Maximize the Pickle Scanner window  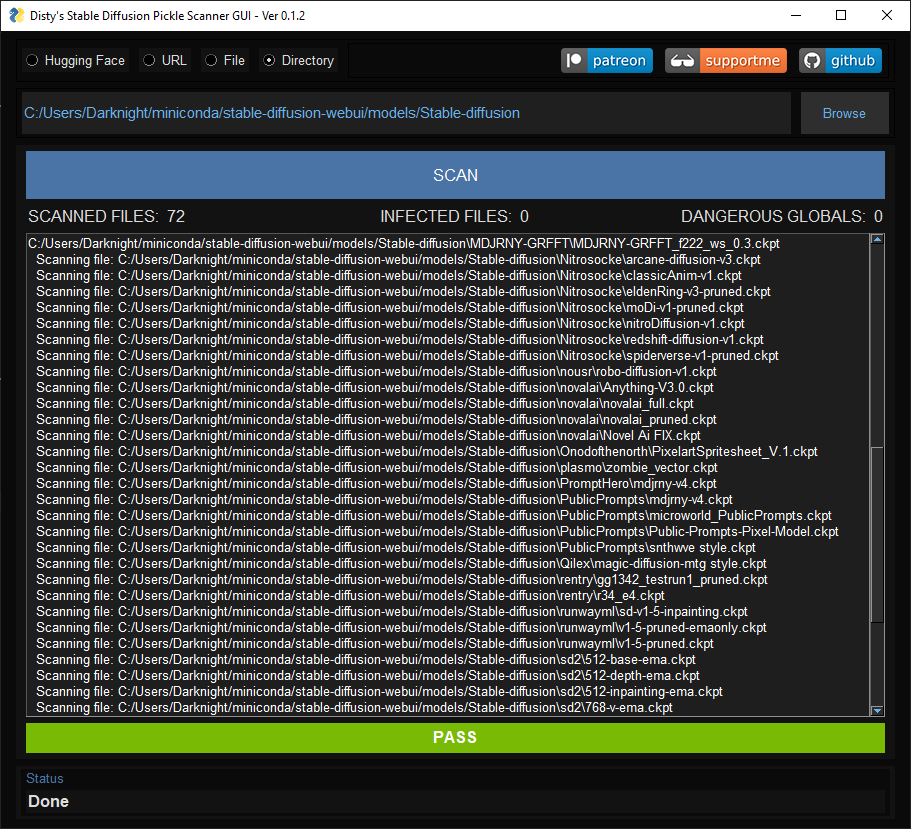pyautogui.click(x=841, y=16)
